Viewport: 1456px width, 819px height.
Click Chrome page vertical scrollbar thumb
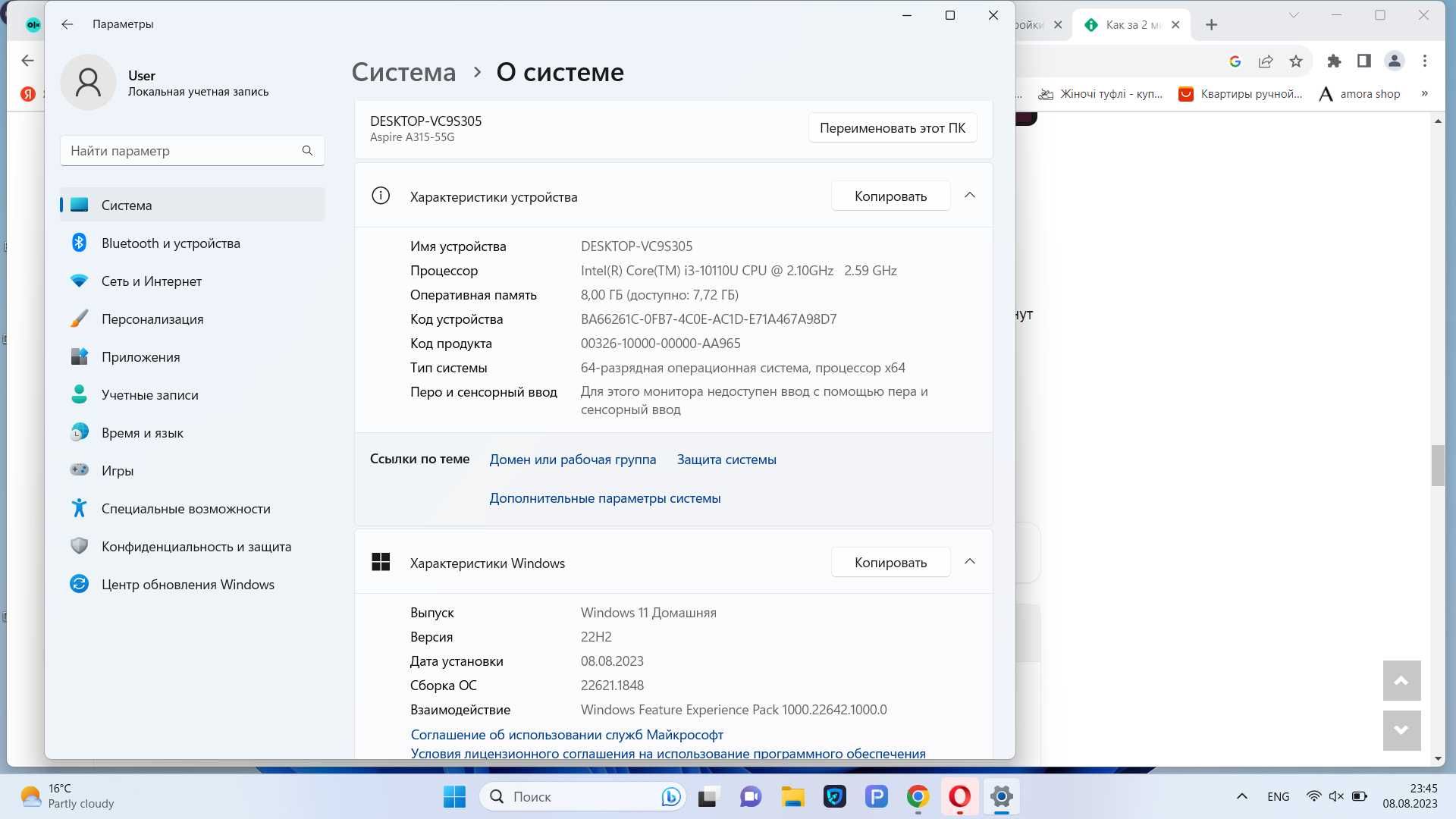point(1438,466)
